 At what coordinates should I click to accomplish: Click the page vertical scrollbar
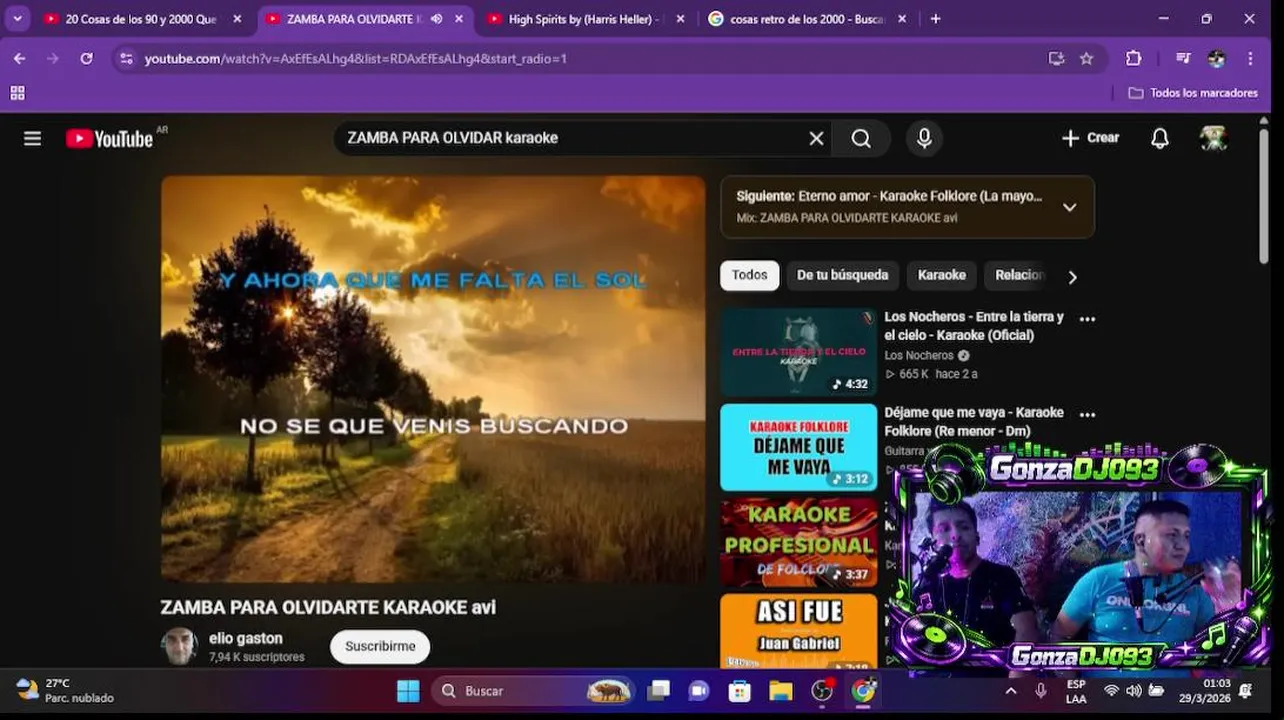tap(1264, 195)
